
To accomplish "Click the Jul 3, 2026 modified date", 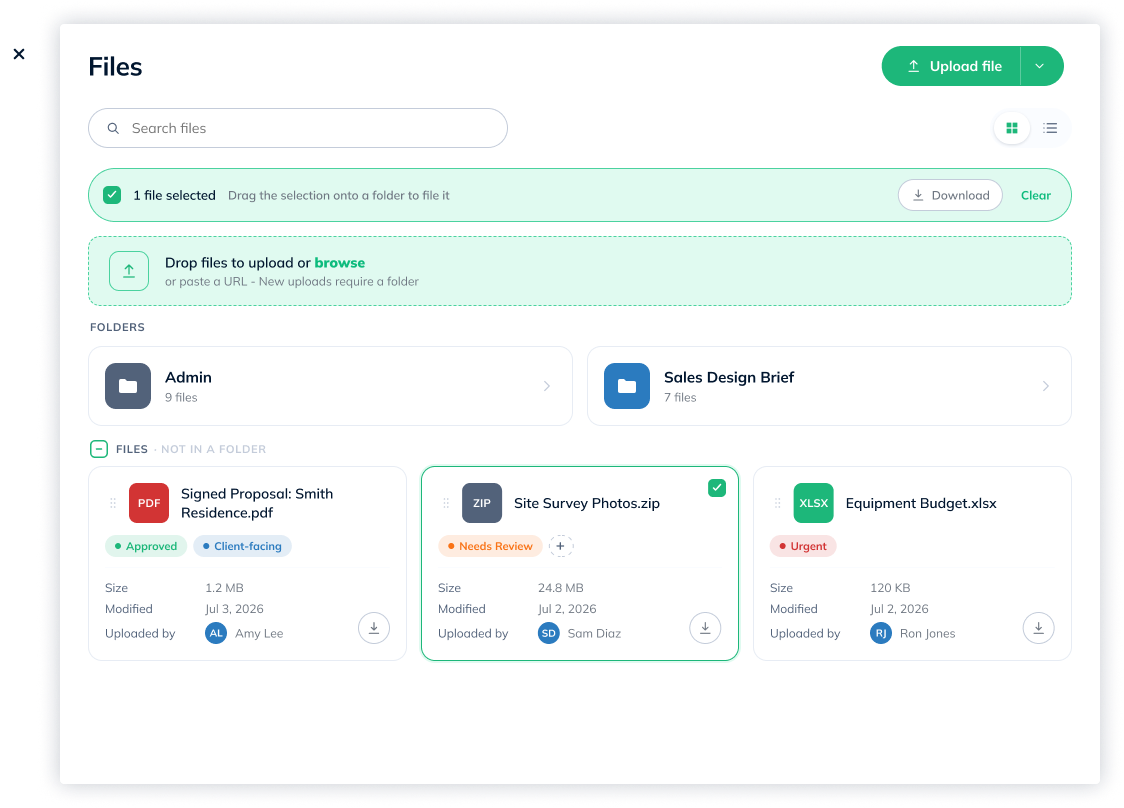I will click(x=234, y=609).
